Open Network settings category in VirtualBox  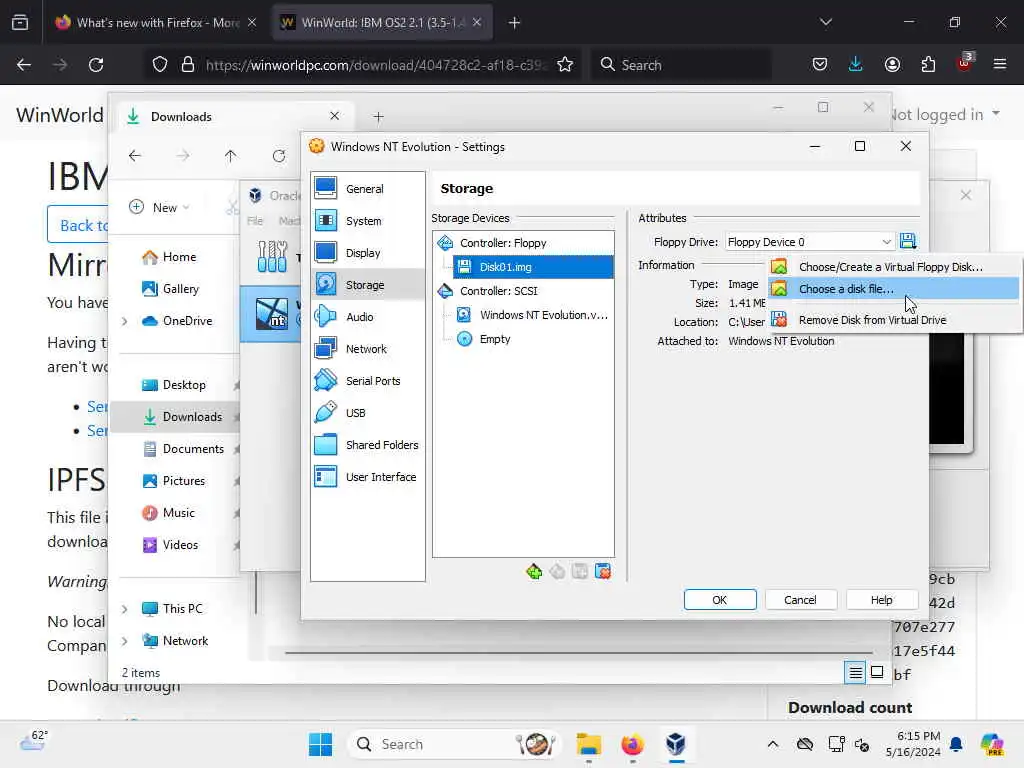pyautogui.click(x=367, y=349)
